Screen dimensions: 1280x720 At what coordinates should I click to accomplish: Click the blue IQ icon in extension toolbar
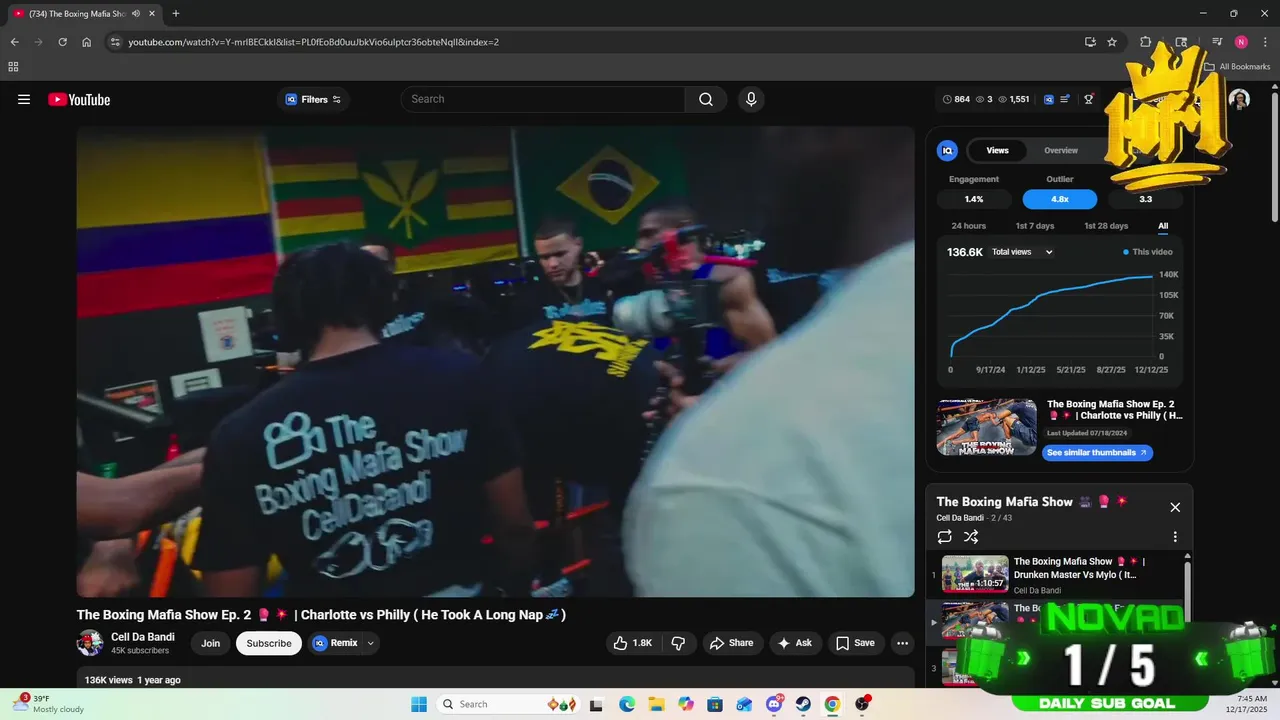pyautogui.click(x=1049, y=99)
